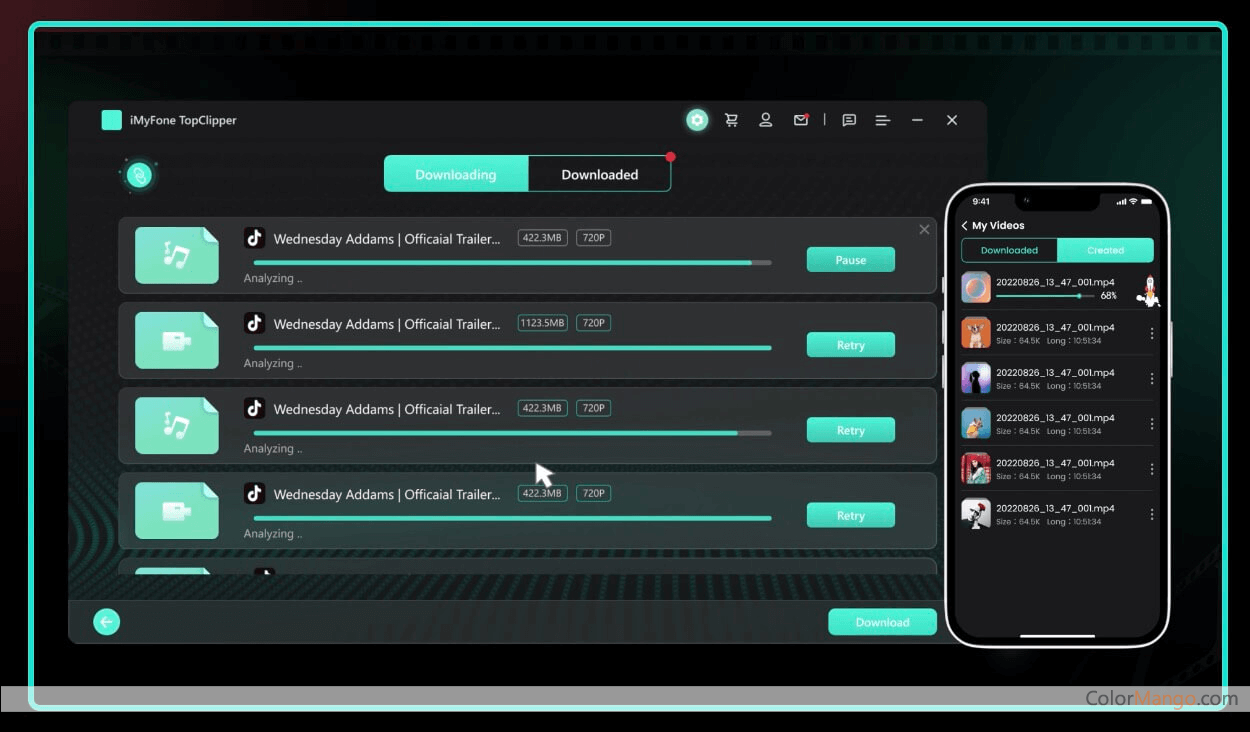Switch to the Downloaded tab in TopClipper

coord(600,174)
